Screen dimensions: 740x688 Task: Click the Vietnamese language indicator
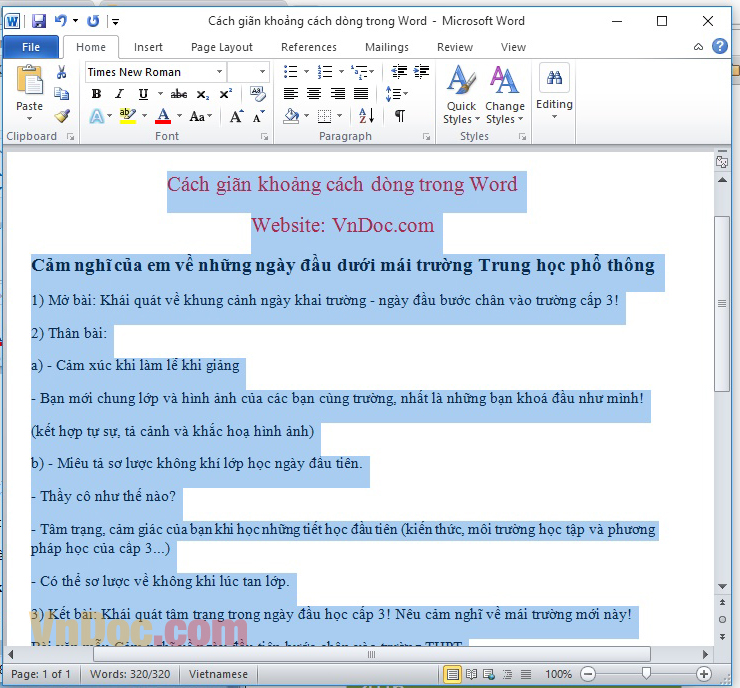click(218, 674)
